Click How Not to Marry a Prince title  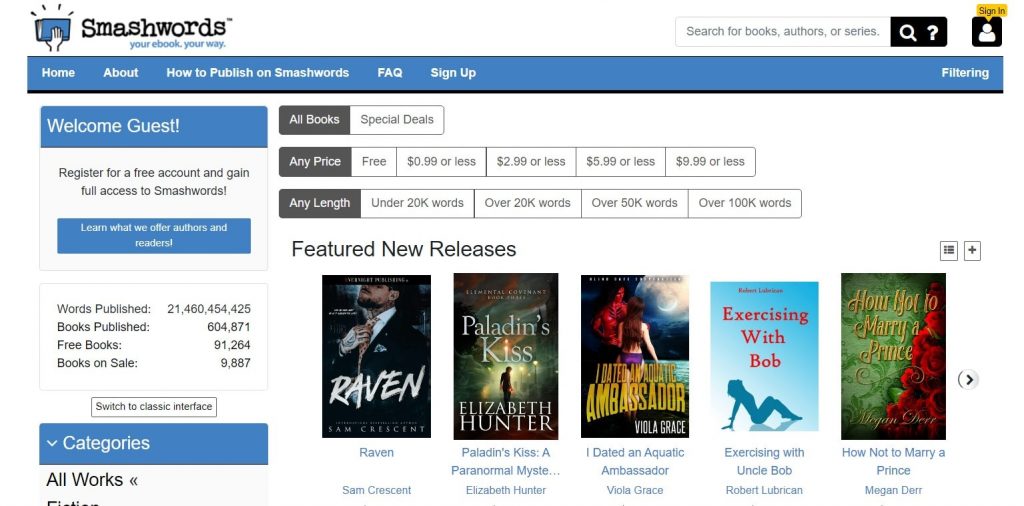click(x=893, y=462)
